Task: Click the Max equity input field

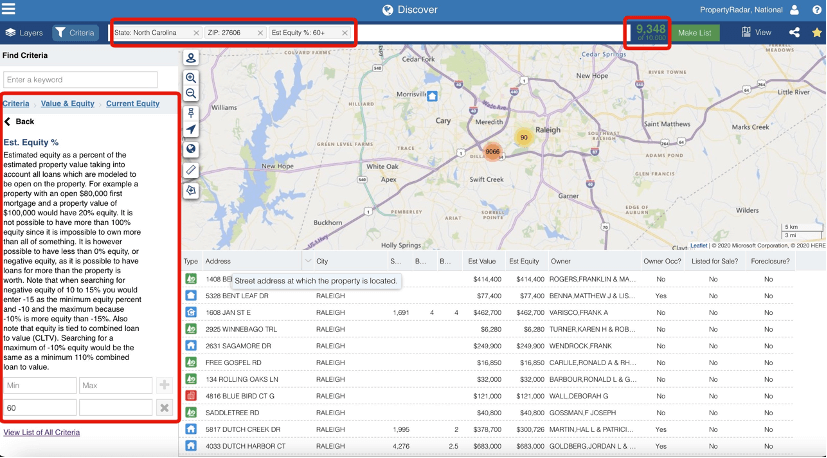Action: [116, 385]
